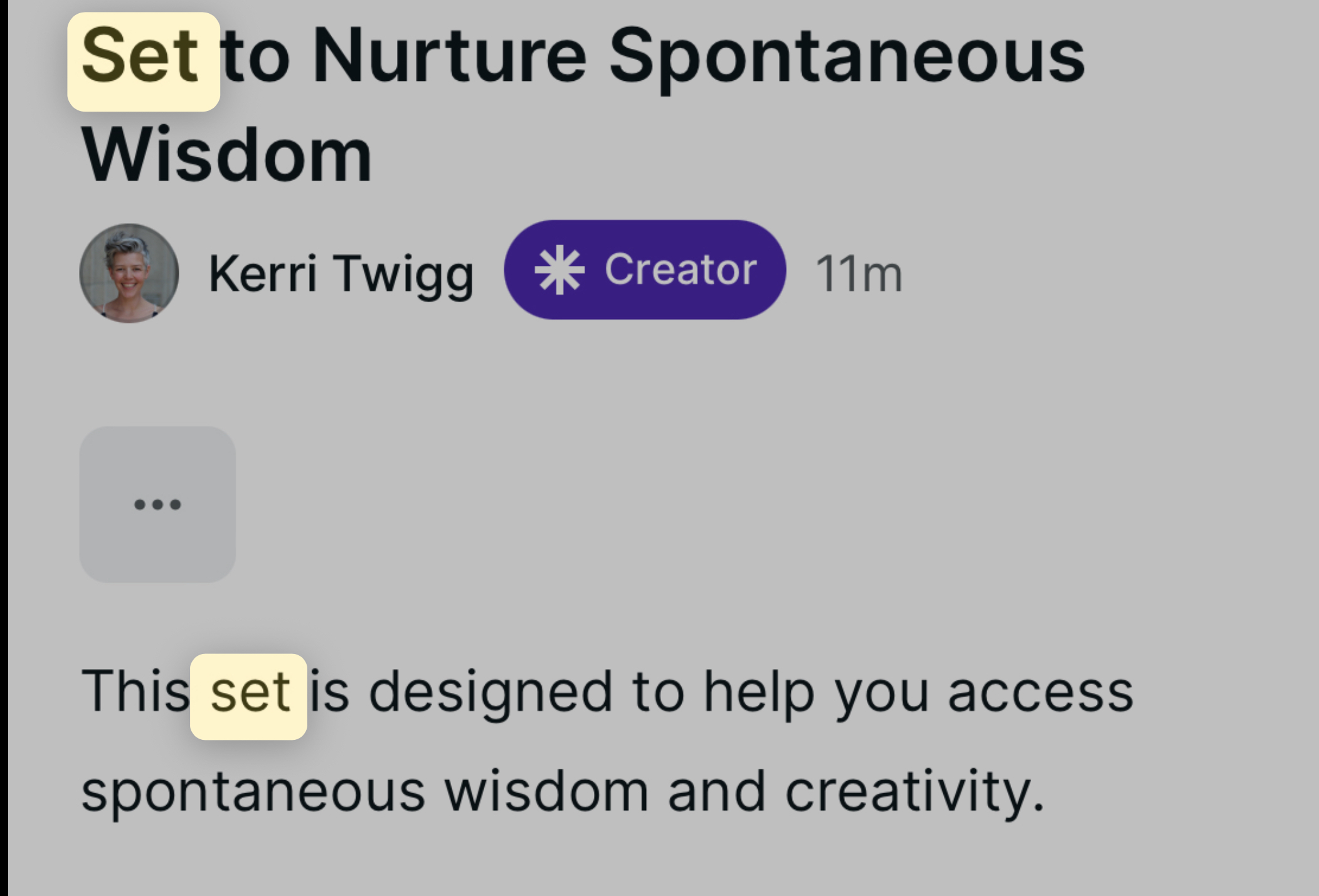The image size is (1319, 896).
Task: Click the word "Spontaneous" in the title
Action: (846, 58)
